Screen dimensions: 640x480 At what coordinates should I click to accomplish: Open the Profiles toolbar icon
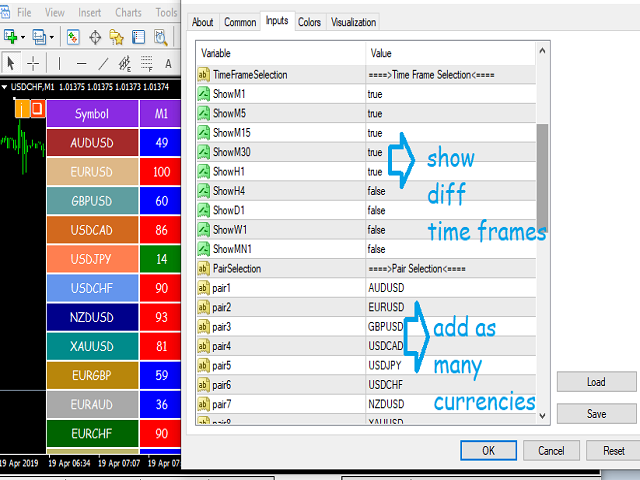pyautogui.click(x=39, y=37)
